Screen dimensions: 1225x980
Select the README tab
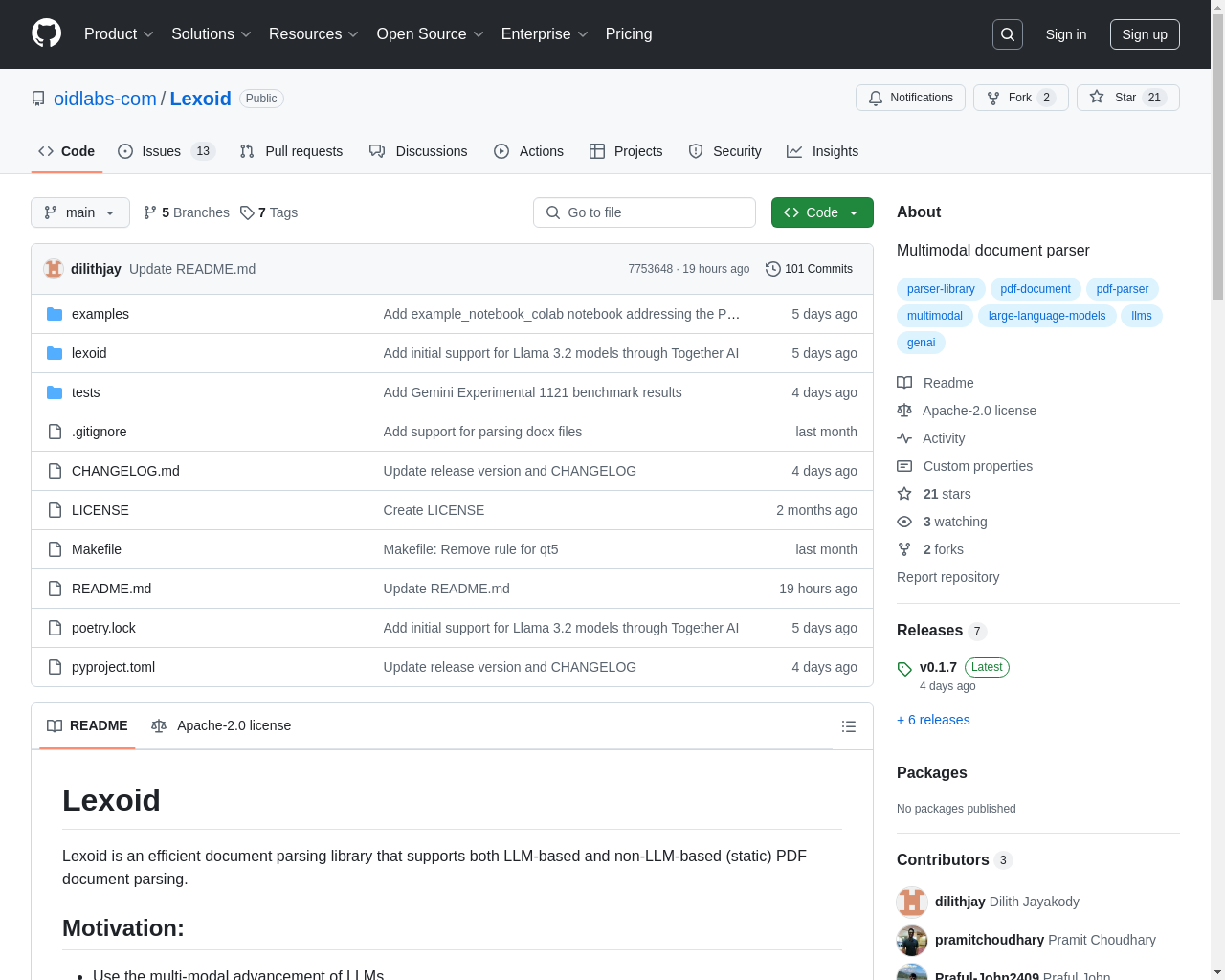(87, 725)
